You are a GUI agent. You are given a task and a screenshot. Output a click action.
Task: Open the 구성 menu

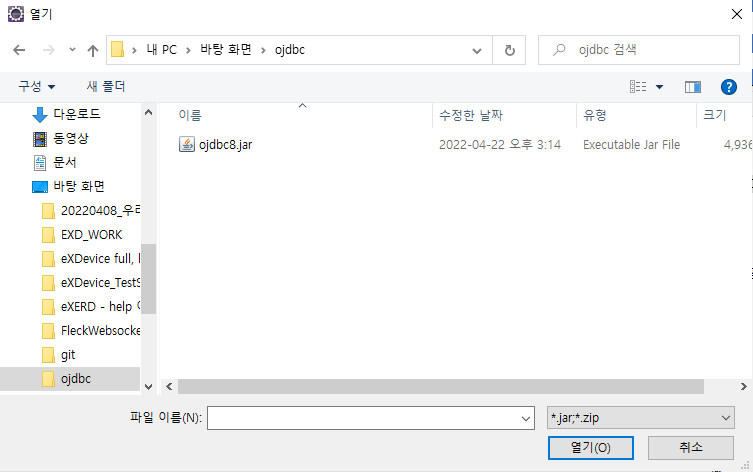[36, 86]
